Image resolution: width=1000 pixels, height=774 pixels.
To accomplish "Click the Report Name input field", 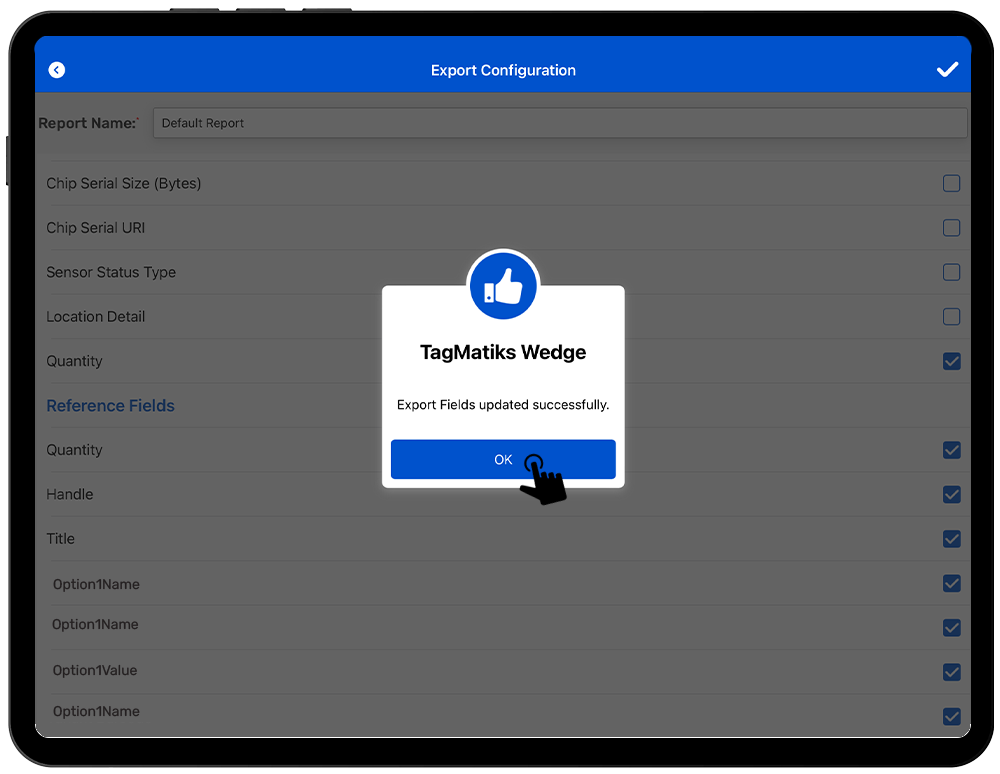I will point(559,123).
